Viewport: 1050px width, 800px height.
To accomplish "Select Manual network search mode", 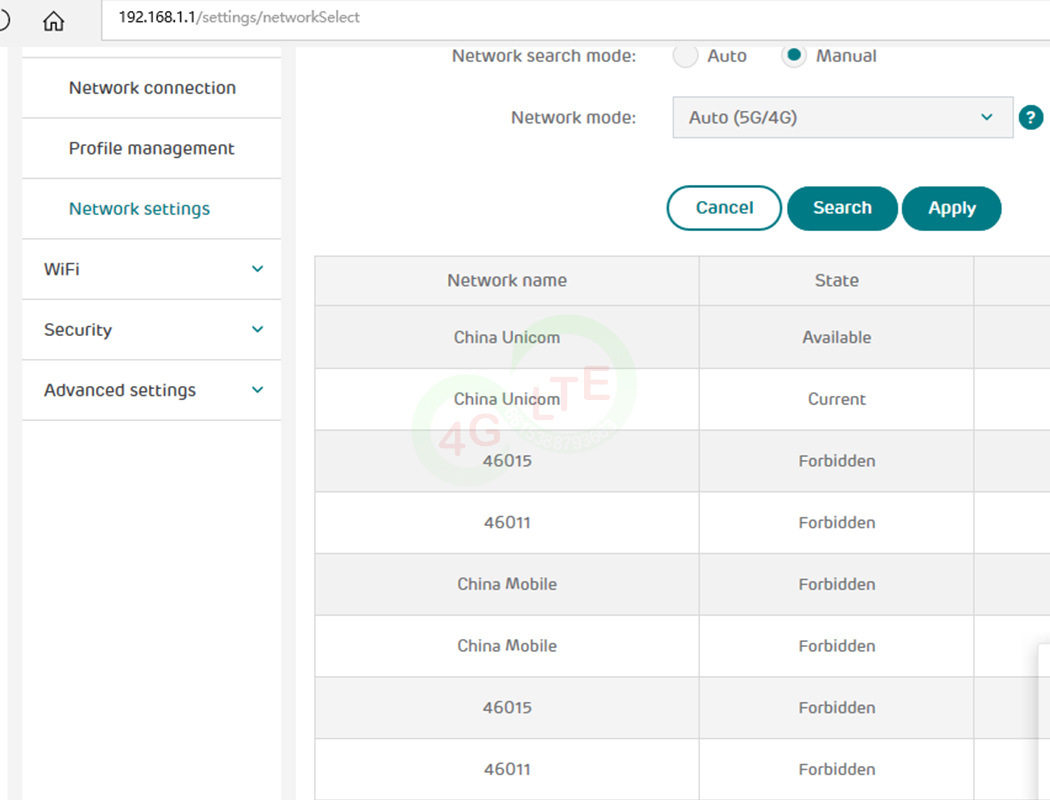I will pos(794,56).
